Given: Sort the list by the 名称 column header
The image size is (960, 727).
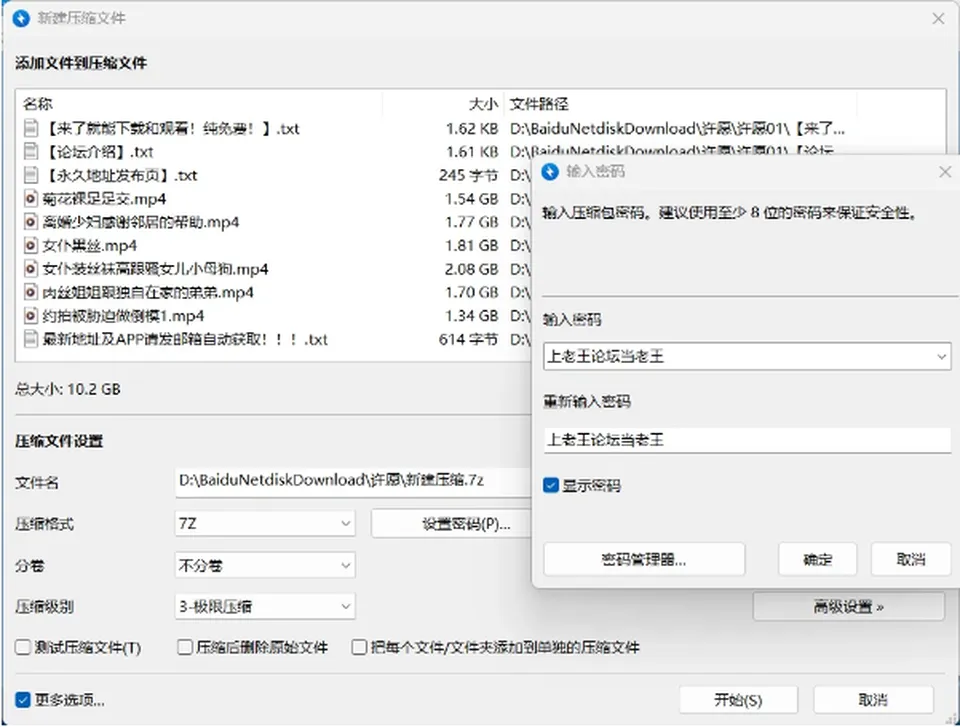Looking at the screenshot, I should [37, 104].
